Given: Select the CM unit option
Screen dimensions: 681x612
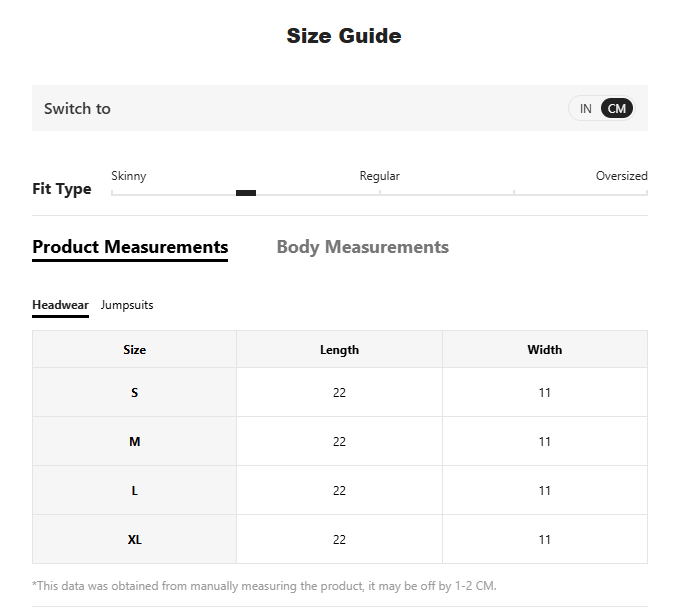Looking at the screenshot, I should (617, 108).
